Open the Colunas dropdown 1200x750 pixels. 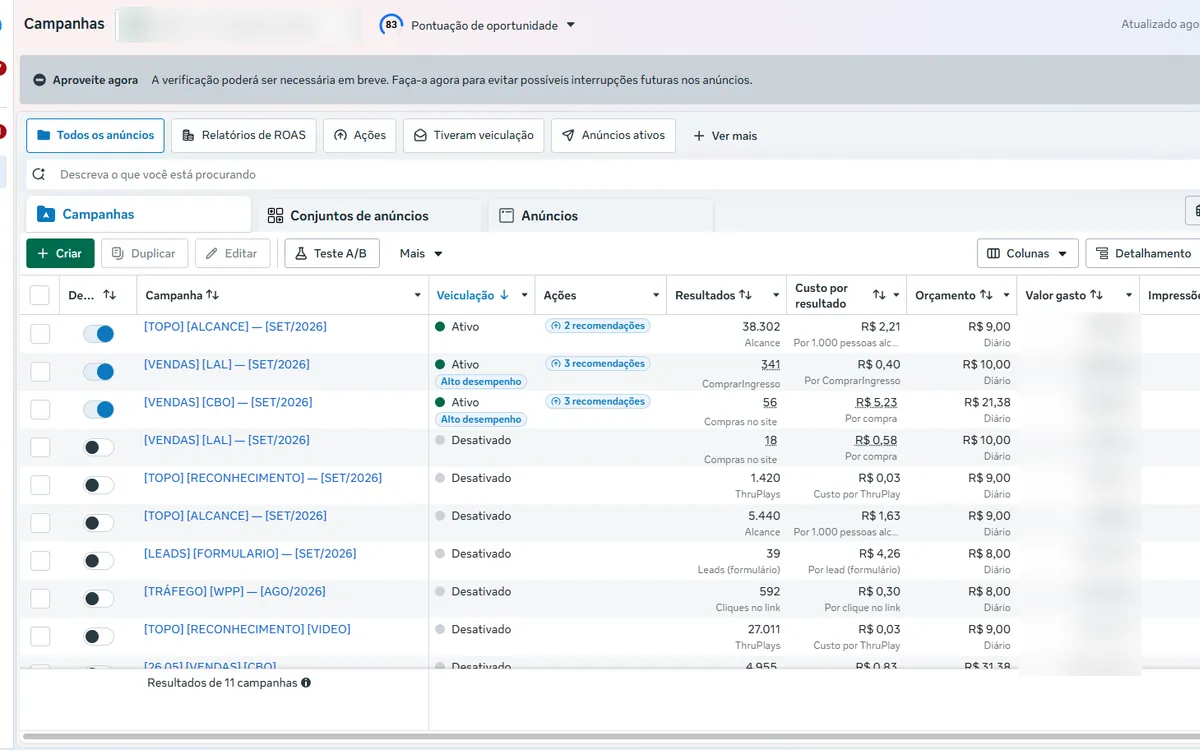point(1028,253)
